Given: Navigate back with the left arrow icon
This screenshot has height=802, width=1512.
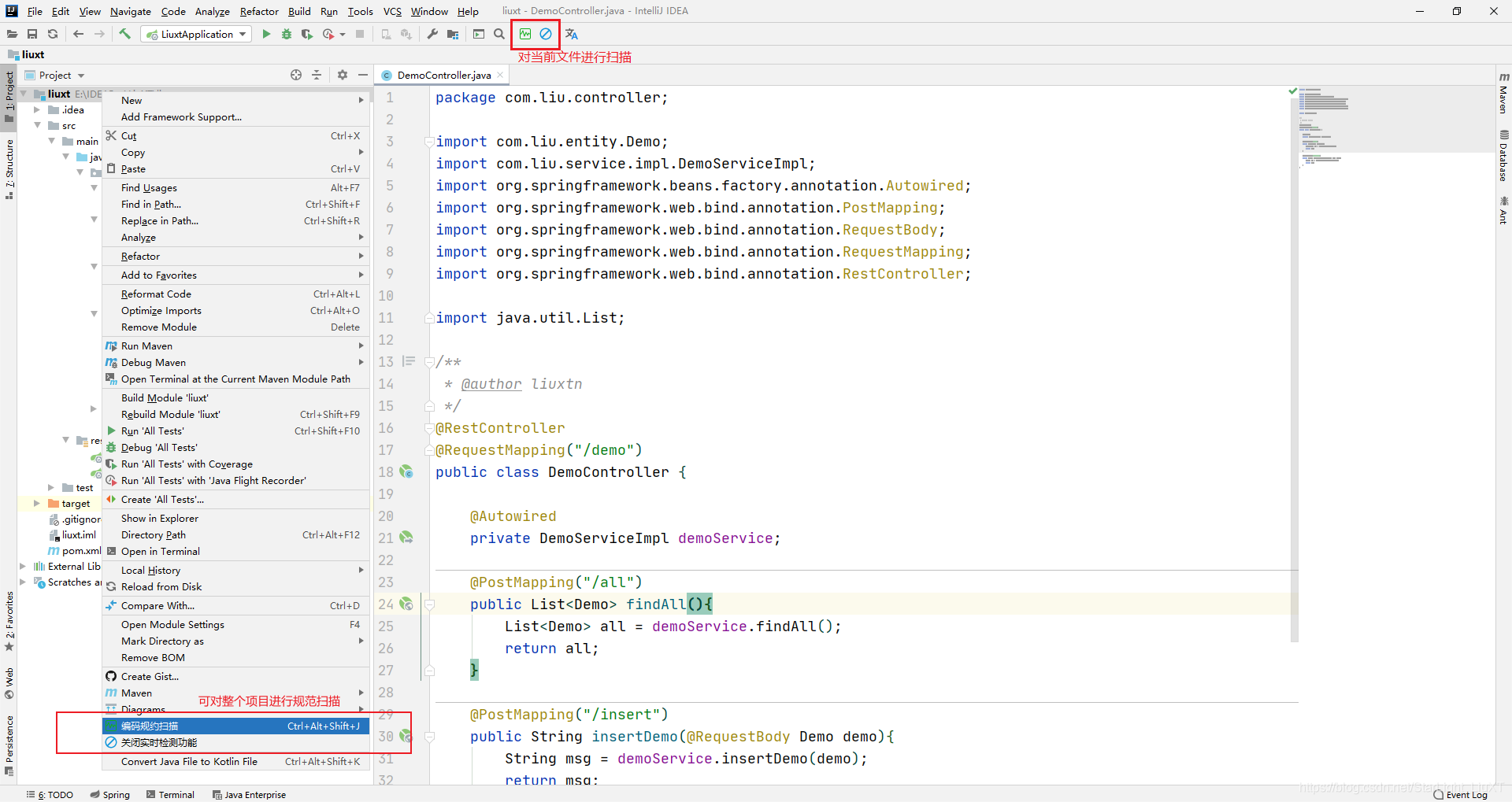Looking at the screenshot, I should 78,34.
